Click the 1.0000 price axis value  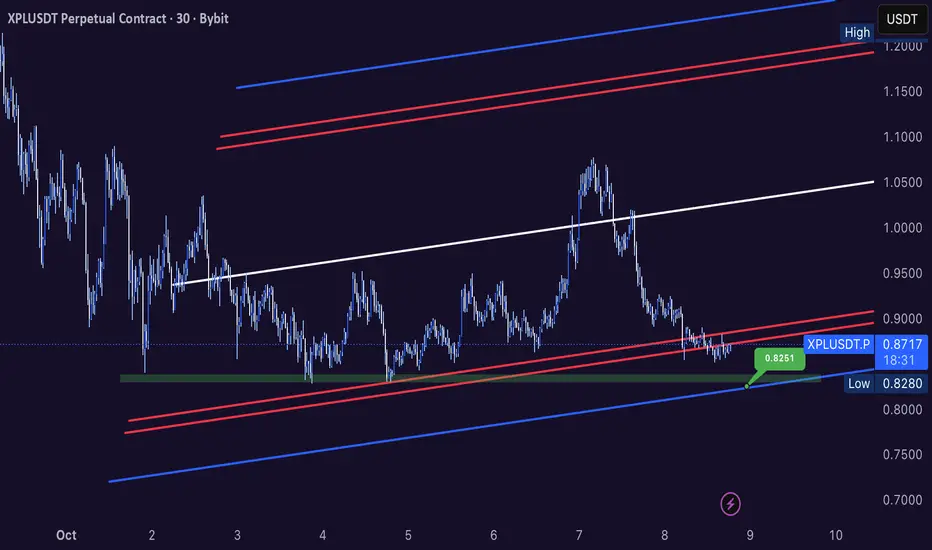click(x=902, y=228)
